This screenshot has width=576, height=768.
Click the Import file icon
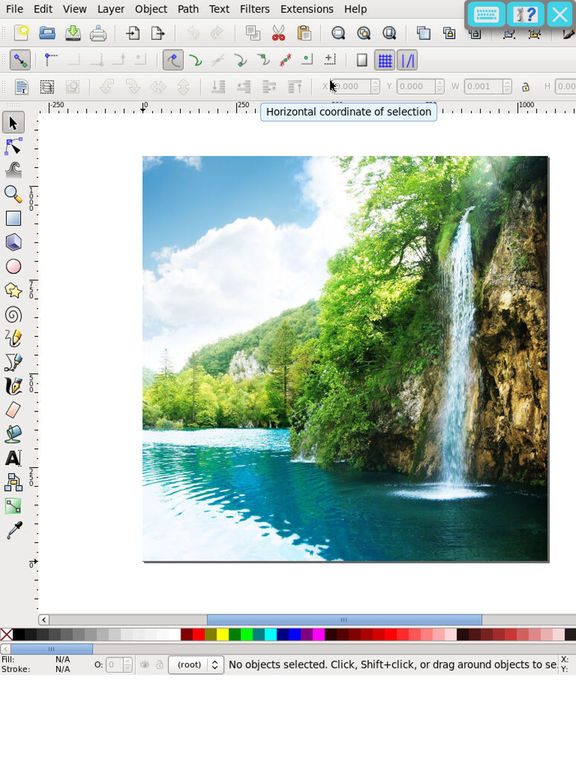pos(132,33)
